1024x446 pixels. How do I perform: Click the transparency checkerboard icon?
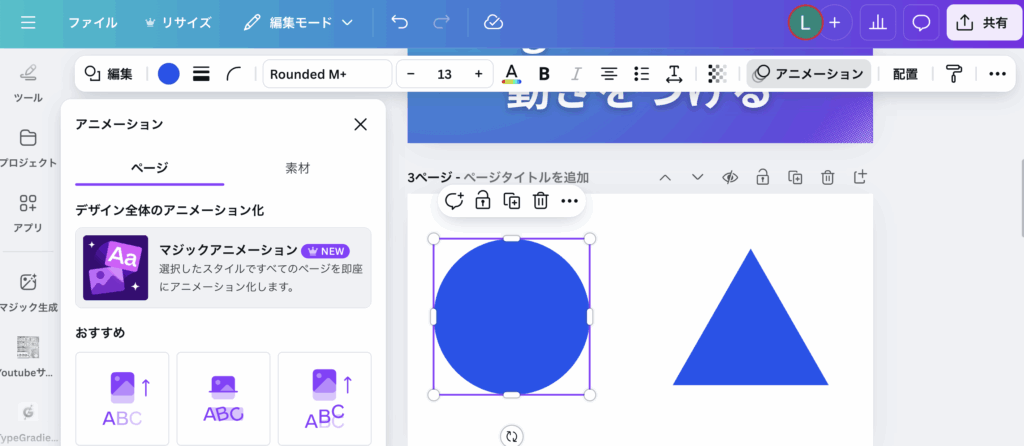click(716, 73)
